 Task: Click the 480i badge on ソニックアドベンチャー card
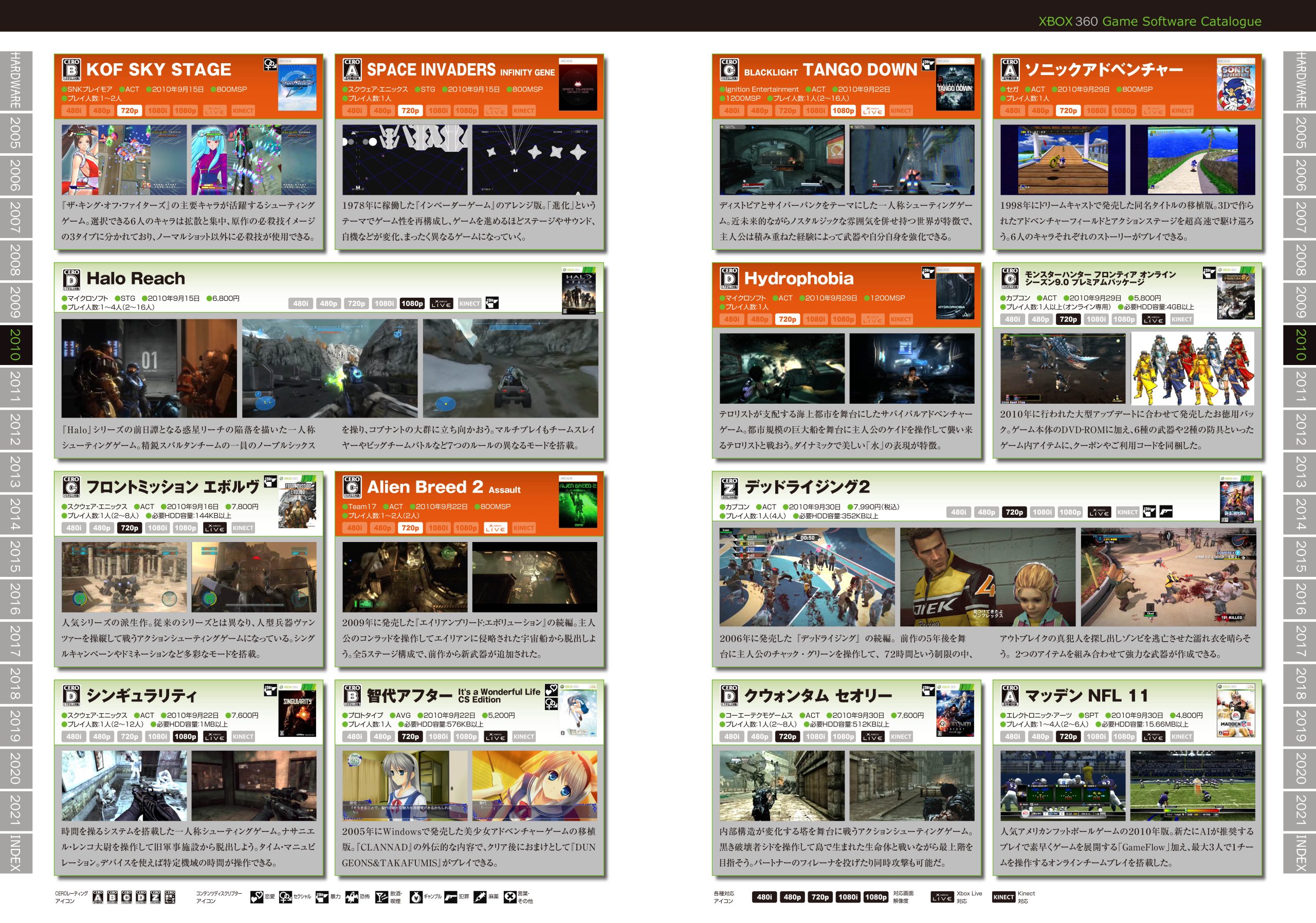tap(1013, 111)
